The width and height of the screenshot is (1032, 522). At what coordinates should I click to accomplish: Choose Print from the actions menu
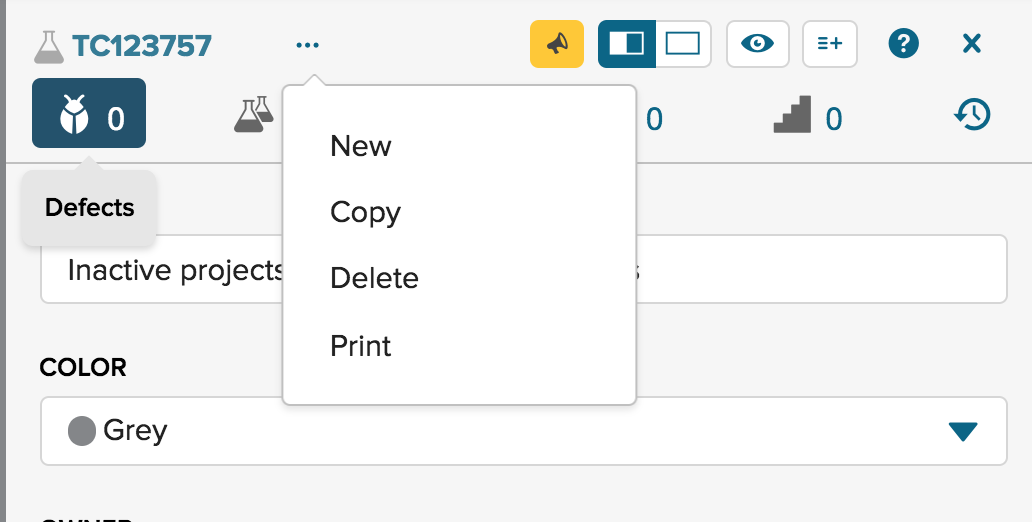pos(361,346)
